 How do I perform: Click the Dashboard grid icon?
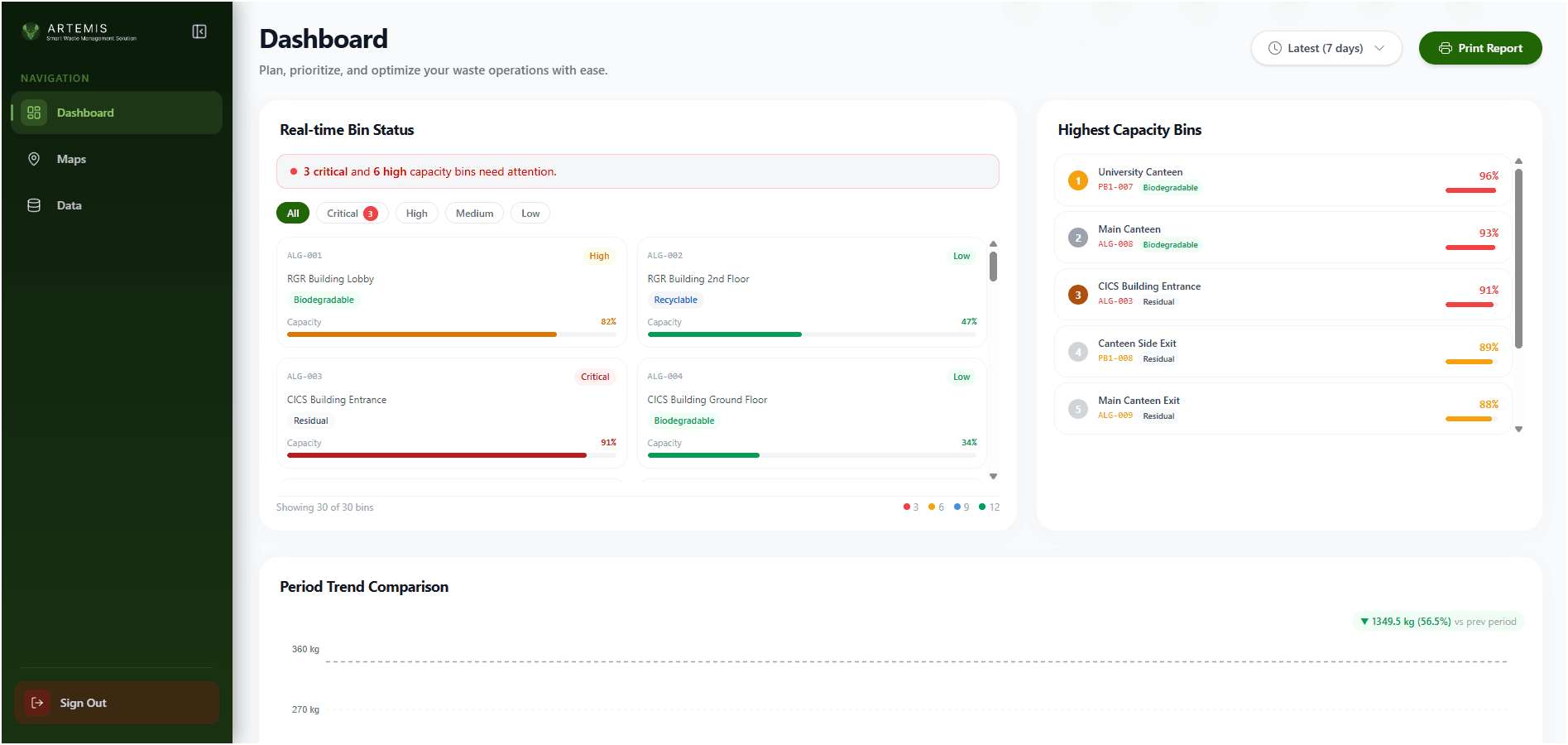click(x=34, y=113)
